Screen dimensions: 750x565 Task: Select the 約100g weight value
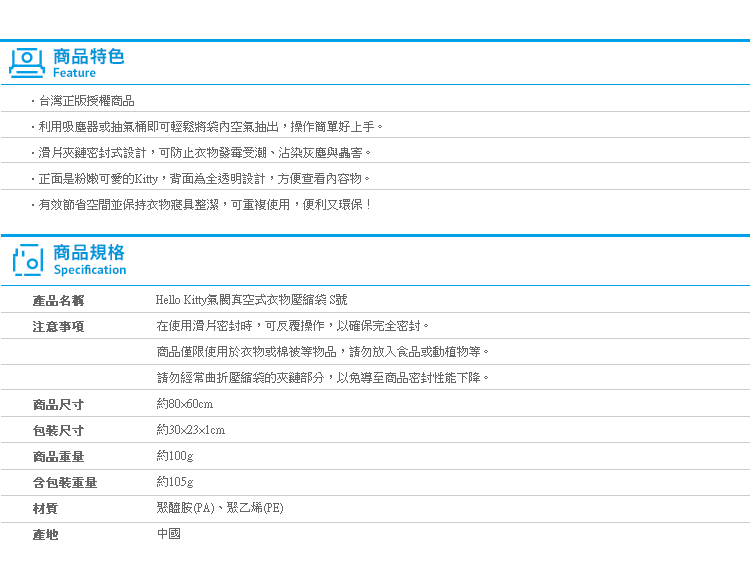[175, 455]
